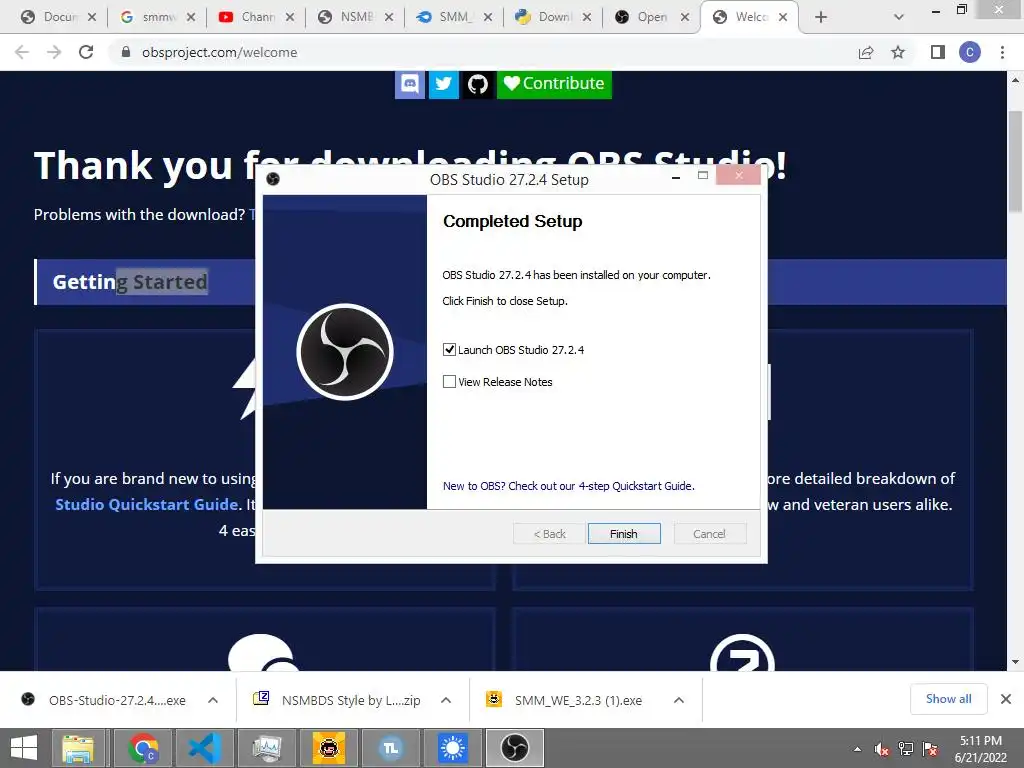
Task: Bookmark this page with star icon
Action: 898,52
